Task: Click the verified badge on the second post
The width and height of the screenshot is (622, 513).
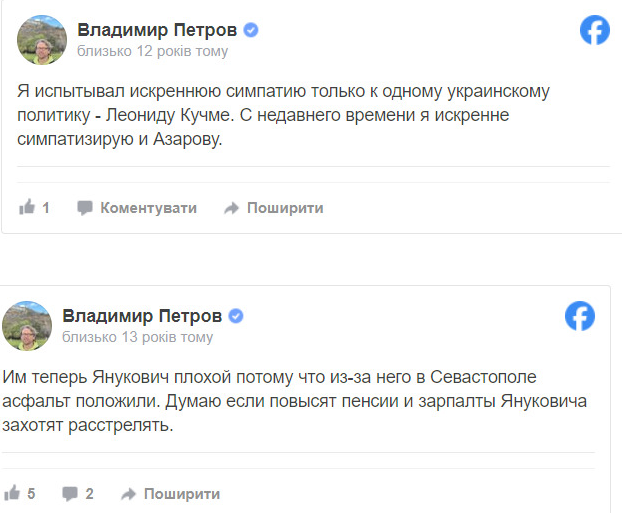Action: coord(237,316)
